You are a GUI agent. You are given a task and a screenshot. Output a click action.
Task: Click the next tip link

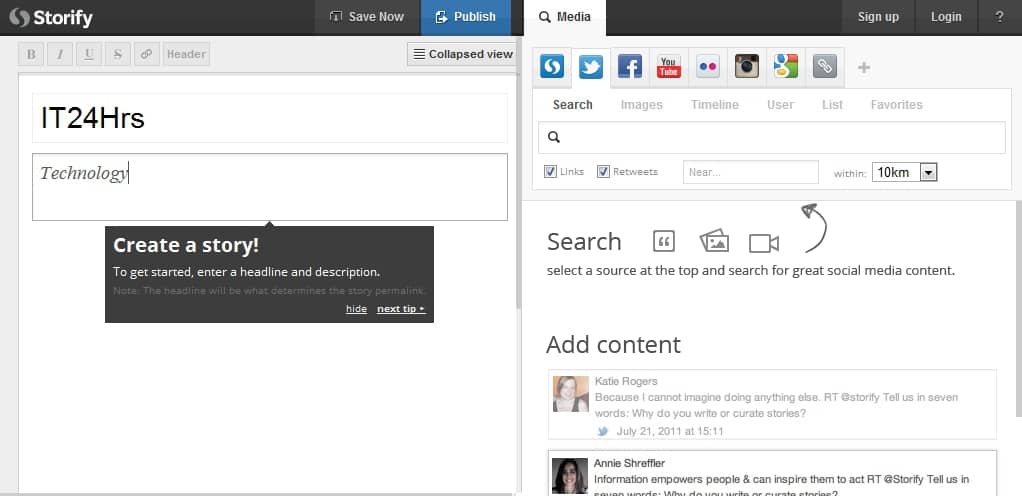tap(400, 309)
